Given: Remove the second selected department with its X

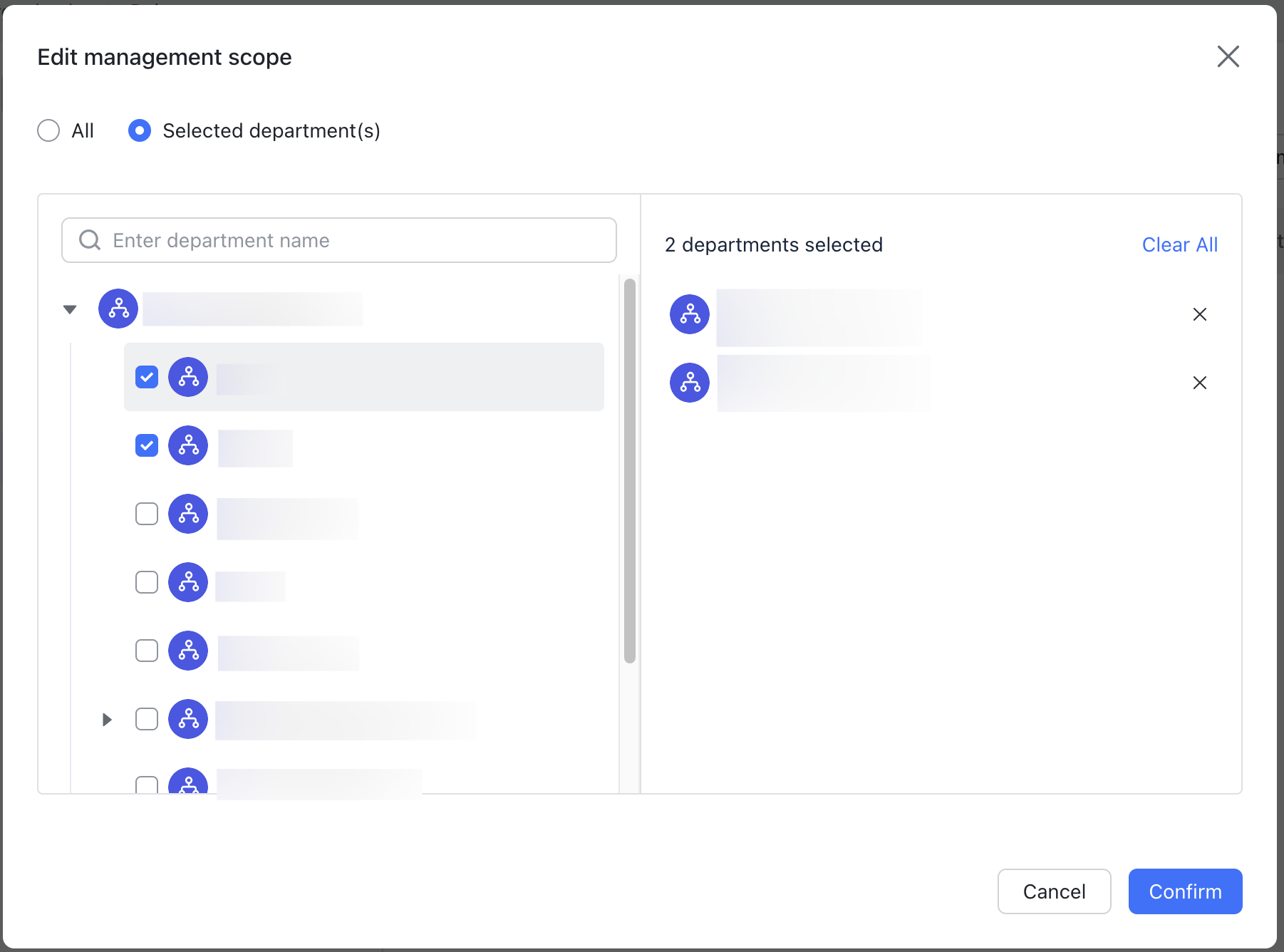Looking at the screenshot, I should pos(1200,383).
